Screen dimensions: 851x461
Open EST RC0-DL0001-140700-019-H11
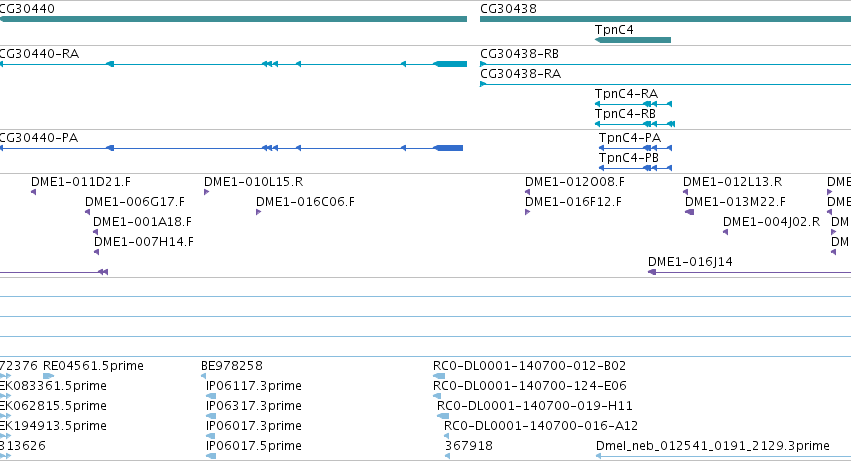pyautogui.click(x=443, y=416)
